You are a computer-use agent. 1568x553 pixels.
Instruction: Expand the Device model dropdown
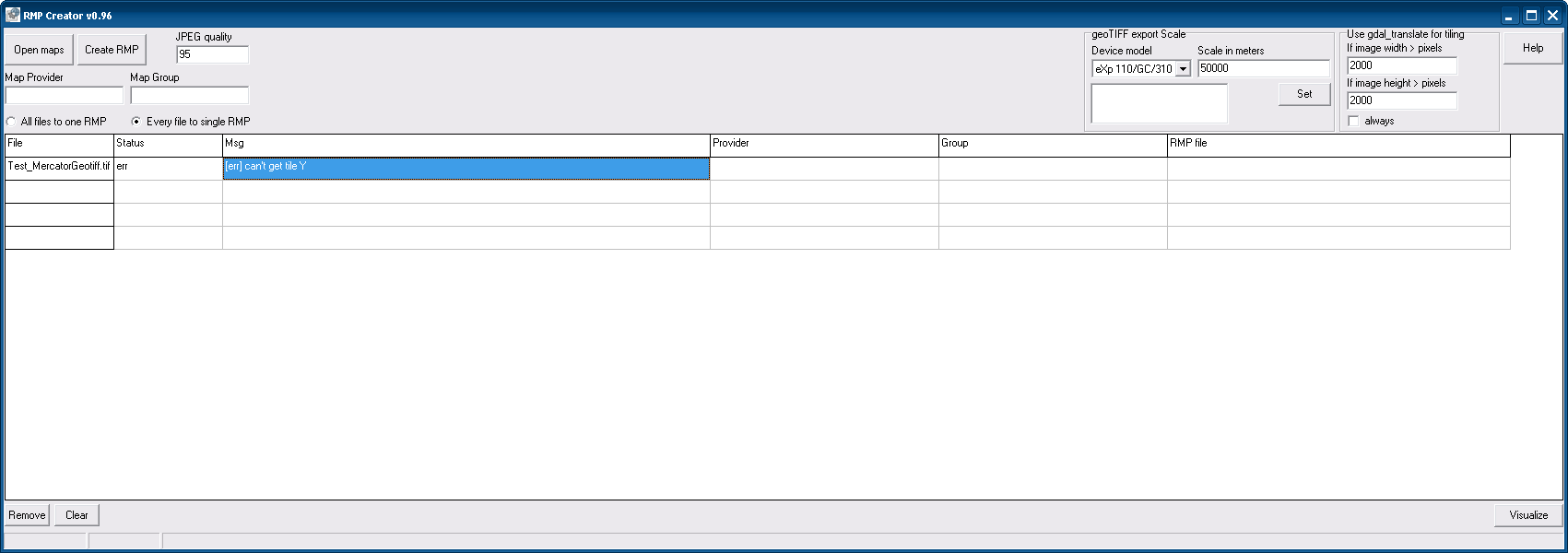point(1183,69)
